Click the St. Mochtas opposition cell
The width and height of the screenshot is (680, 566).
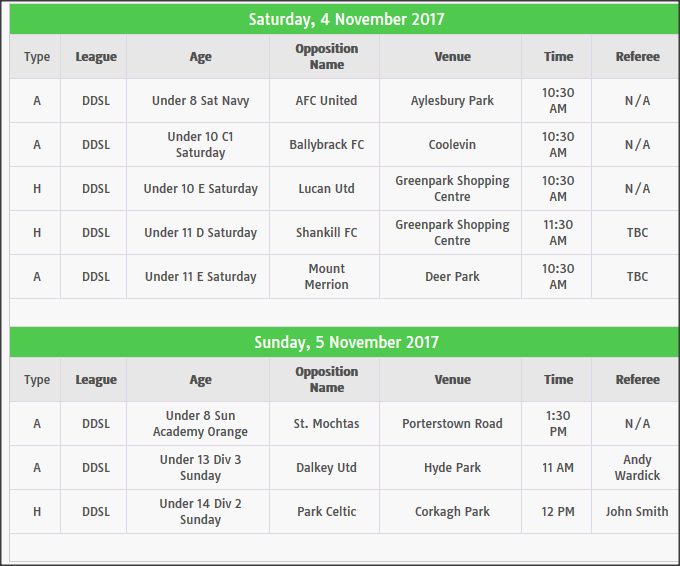pyautogui.click(x=326, y=424)
